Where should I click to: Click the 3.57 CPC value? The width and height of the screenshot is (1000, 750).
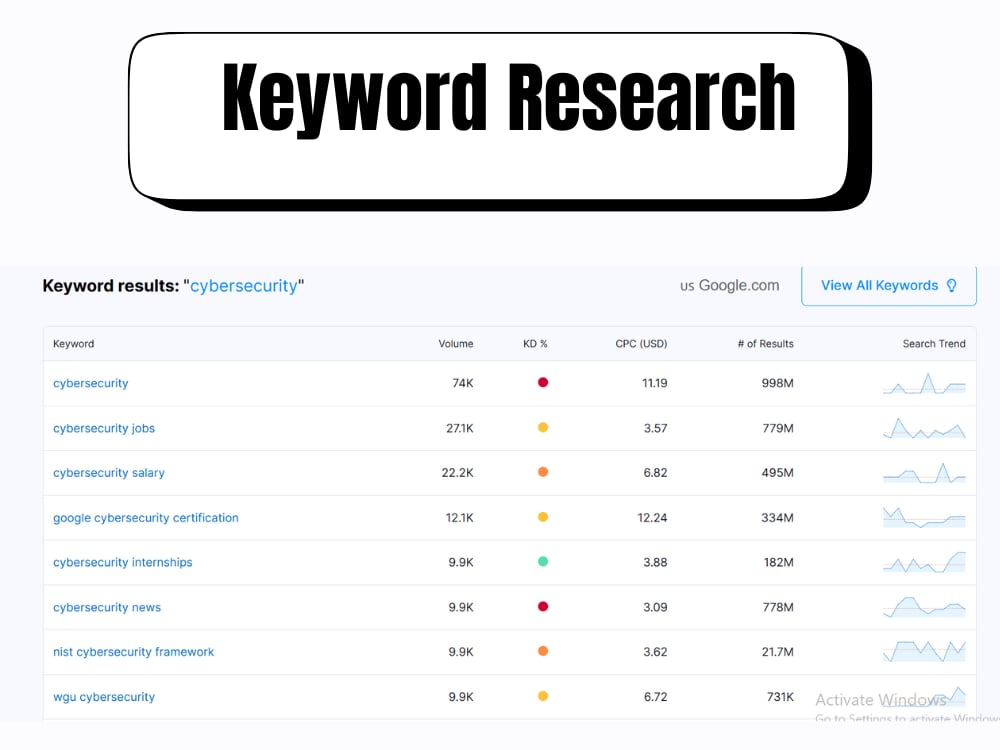coord(655,429)
